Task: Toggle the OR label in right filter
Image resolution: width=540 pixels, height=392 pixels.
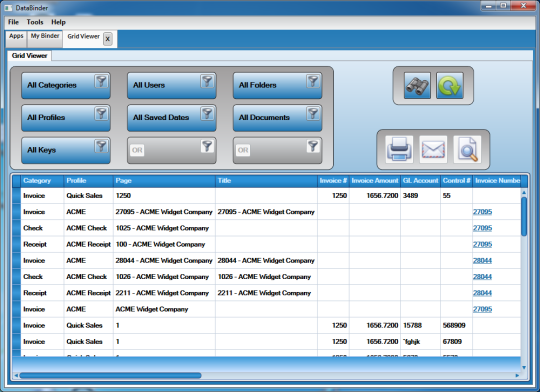Action: 243,150
